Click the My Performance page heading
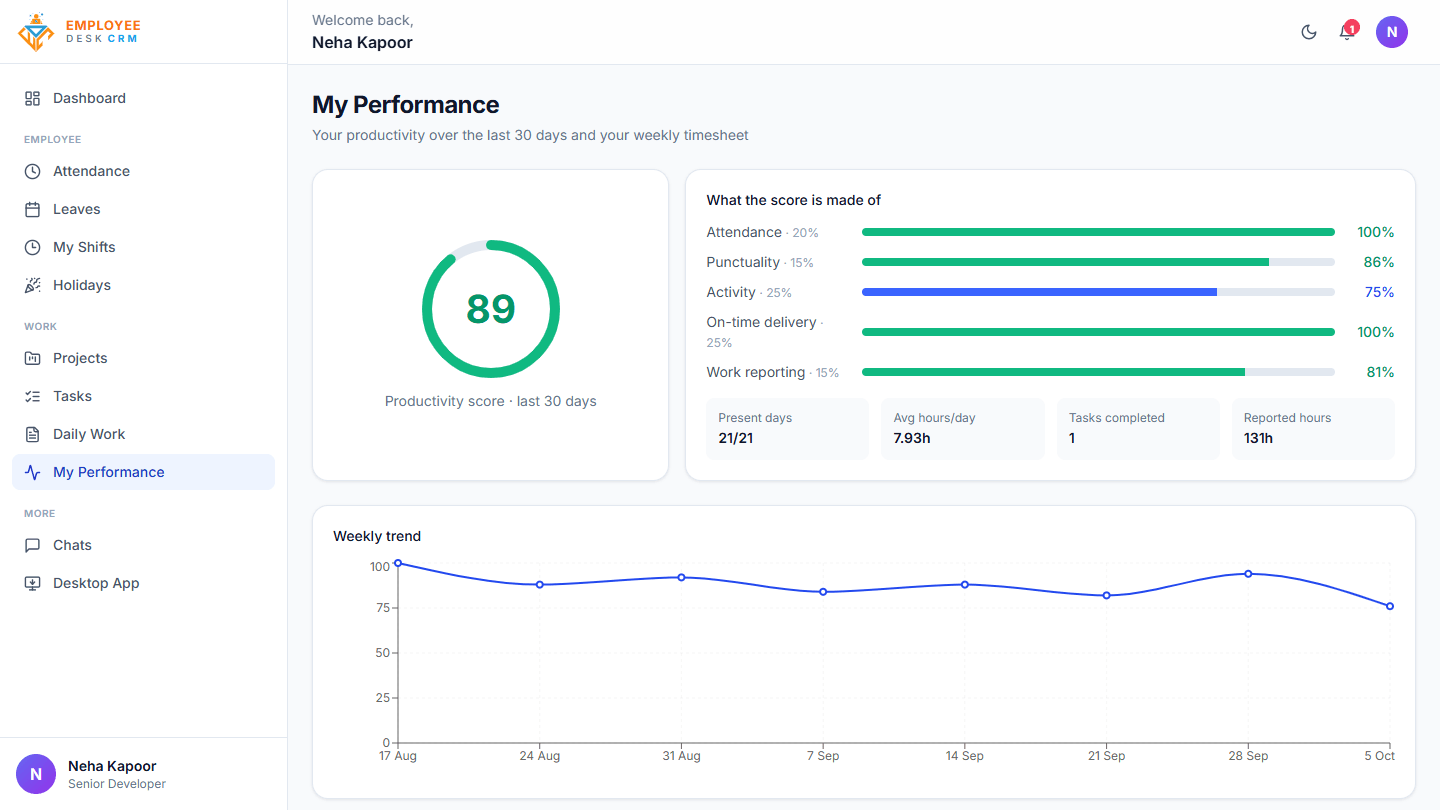 405,105
